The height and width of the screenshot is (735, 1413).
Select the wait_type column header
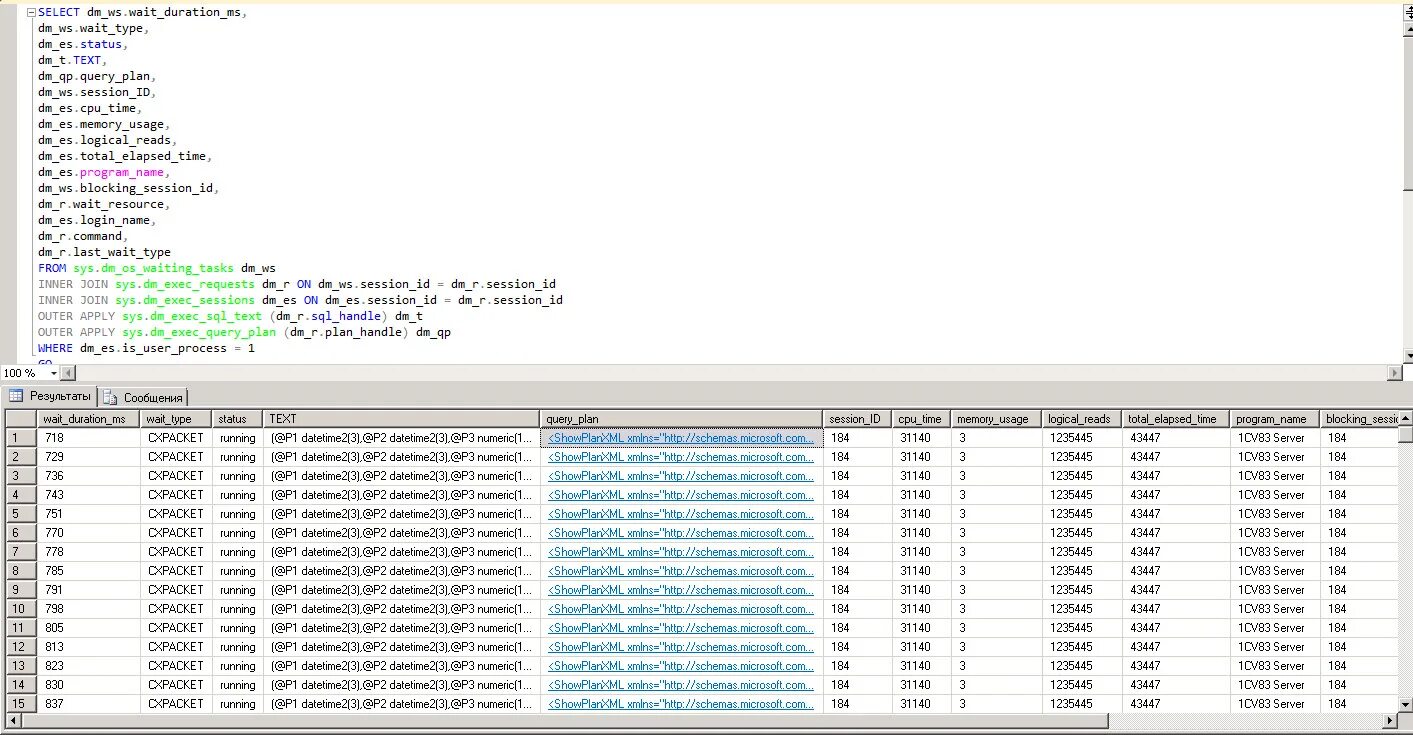click(x=176, y=419)
